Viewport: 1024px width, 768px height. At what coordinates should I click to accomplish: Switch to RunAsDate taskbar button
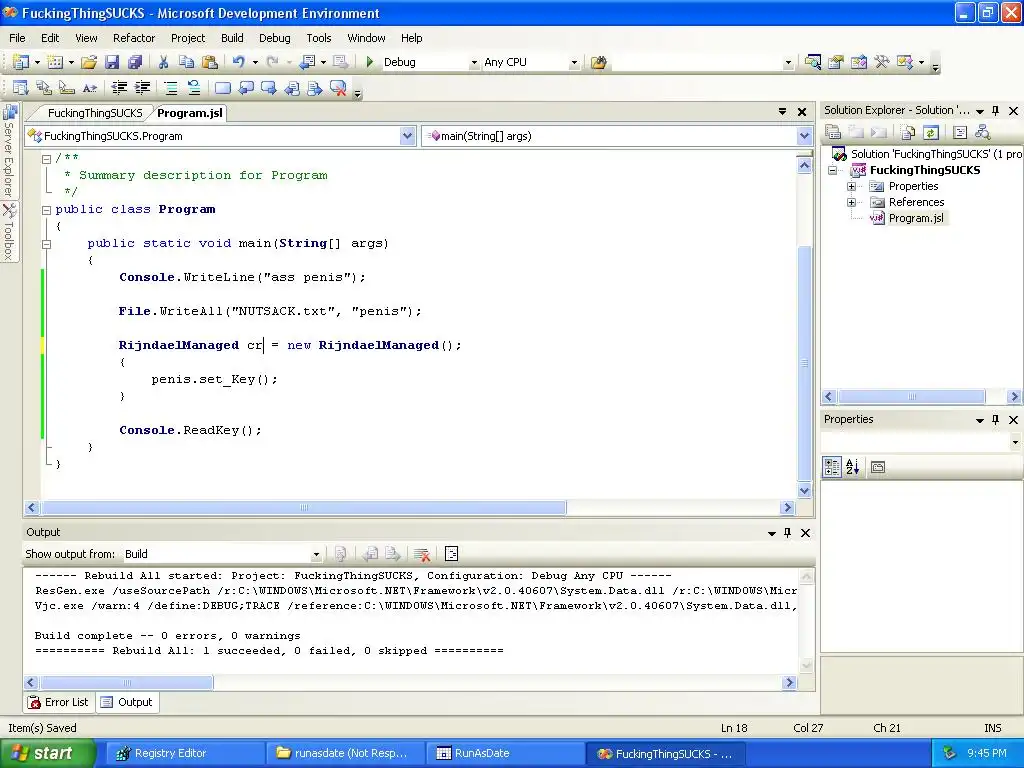tap(504, 753)
